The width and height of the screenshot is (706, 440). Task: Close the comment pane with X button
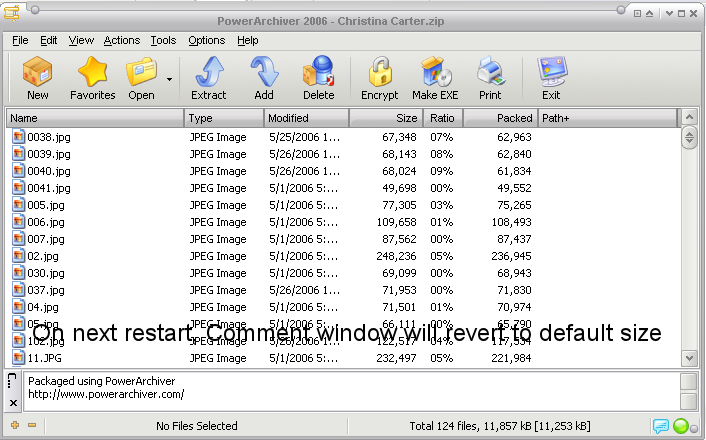pos(14,403)
